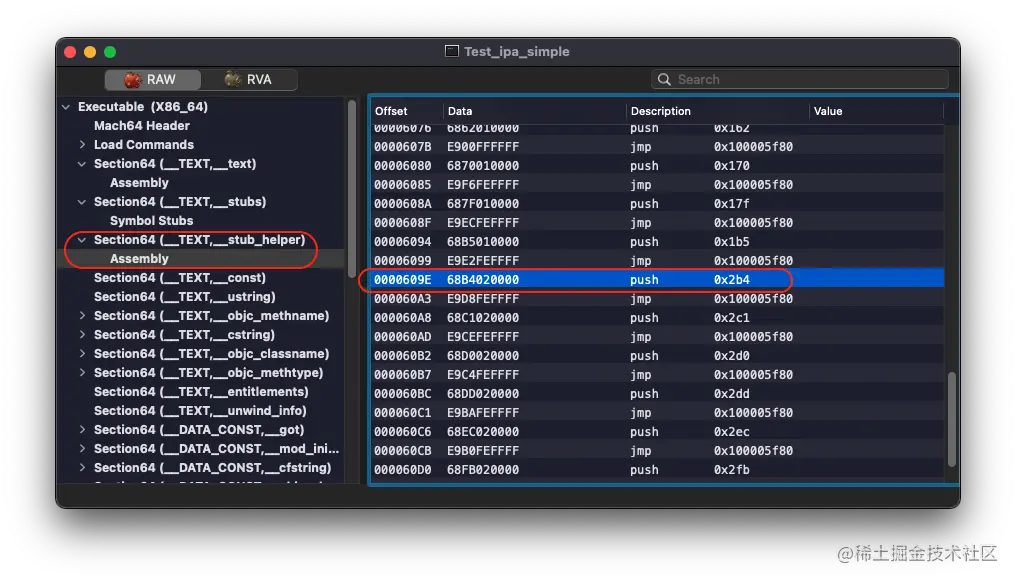Select Section64 (__TEXT,__const)
Screen dimensions: 1016x582
pyautogui.click(x=180, y=277)
